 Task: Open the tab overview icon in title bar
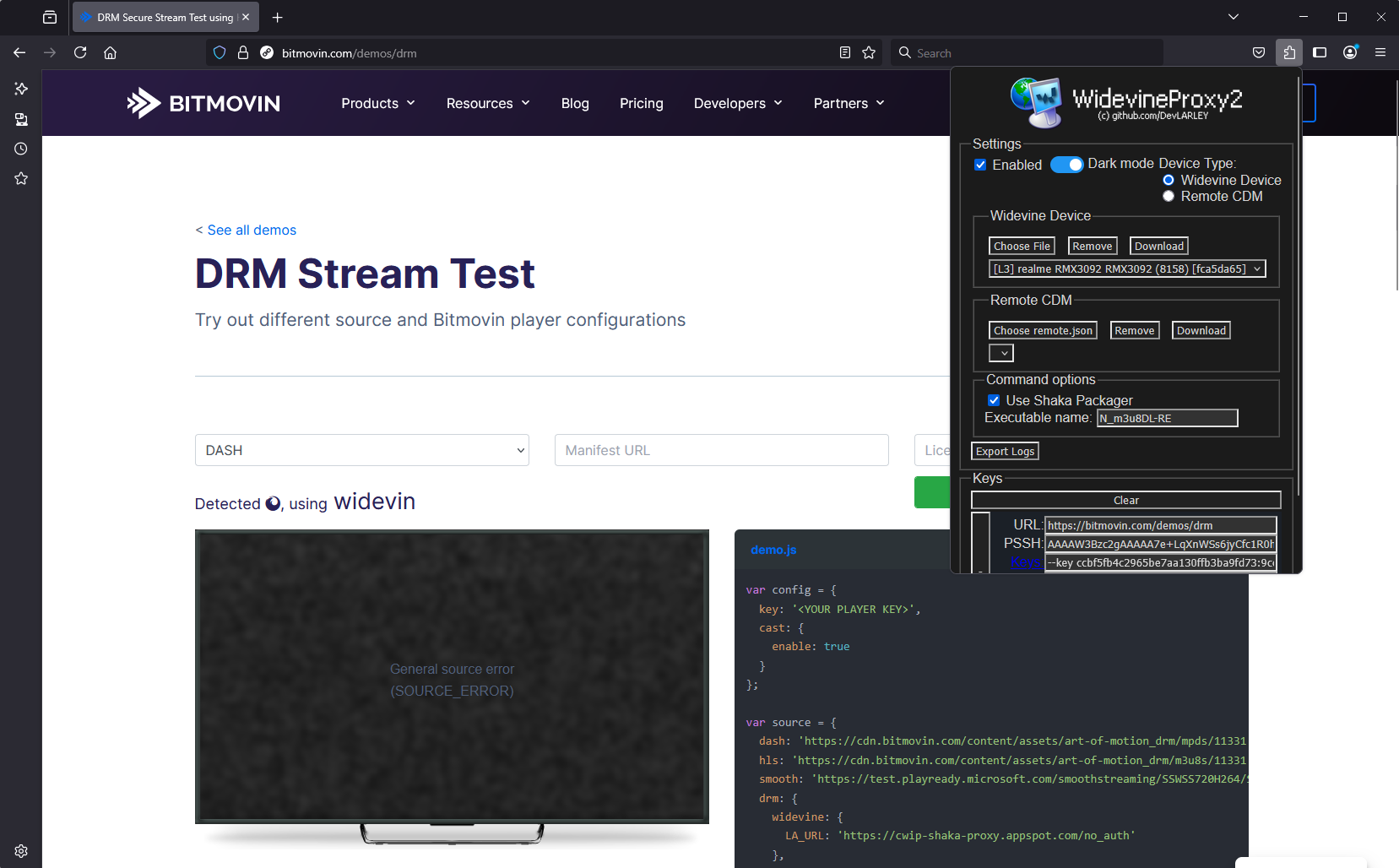50,17
